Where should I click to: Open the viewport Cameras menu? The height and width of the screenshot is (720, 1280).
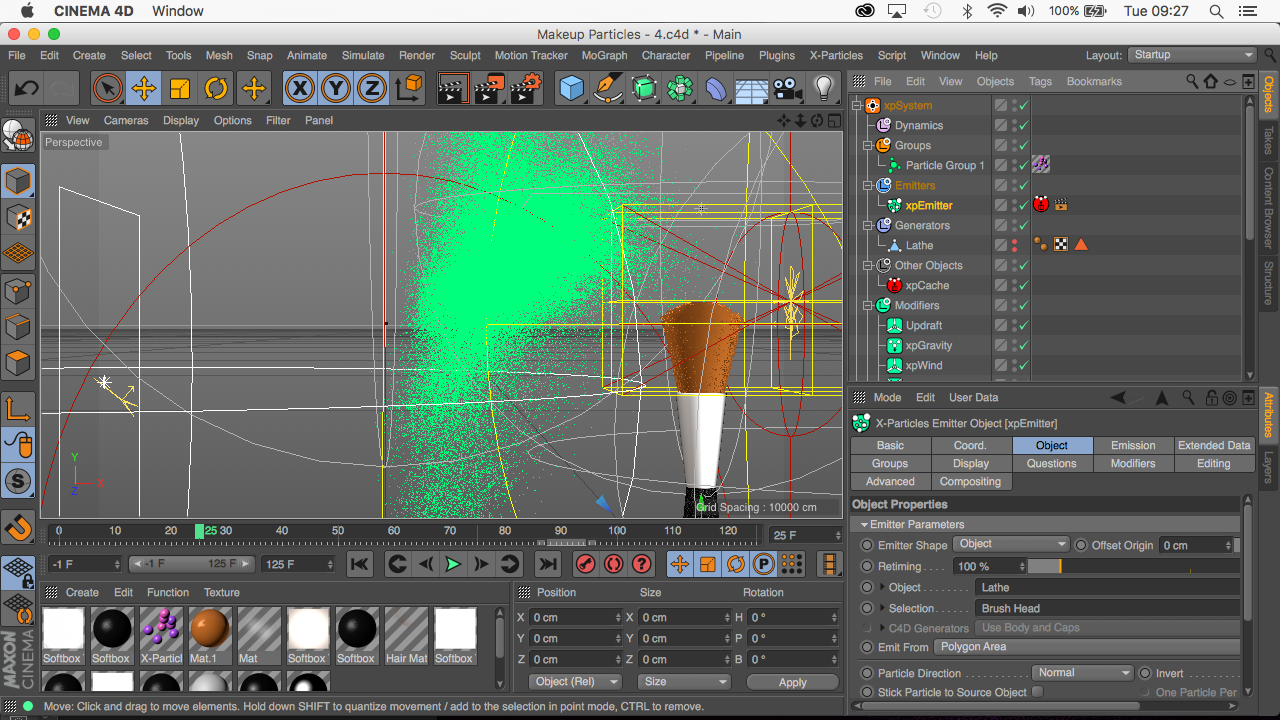126,120
